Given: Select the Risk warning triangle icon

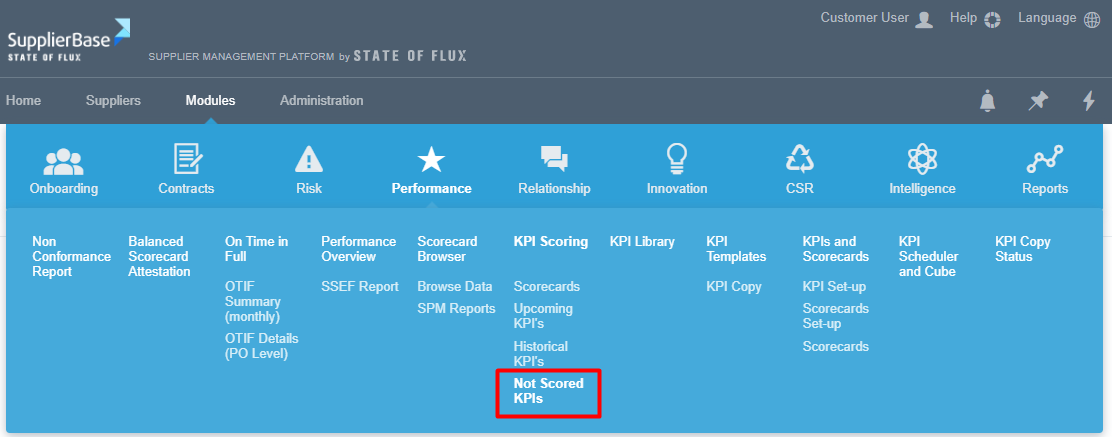Looking at the screenshot, I should [x=309, y=160].
